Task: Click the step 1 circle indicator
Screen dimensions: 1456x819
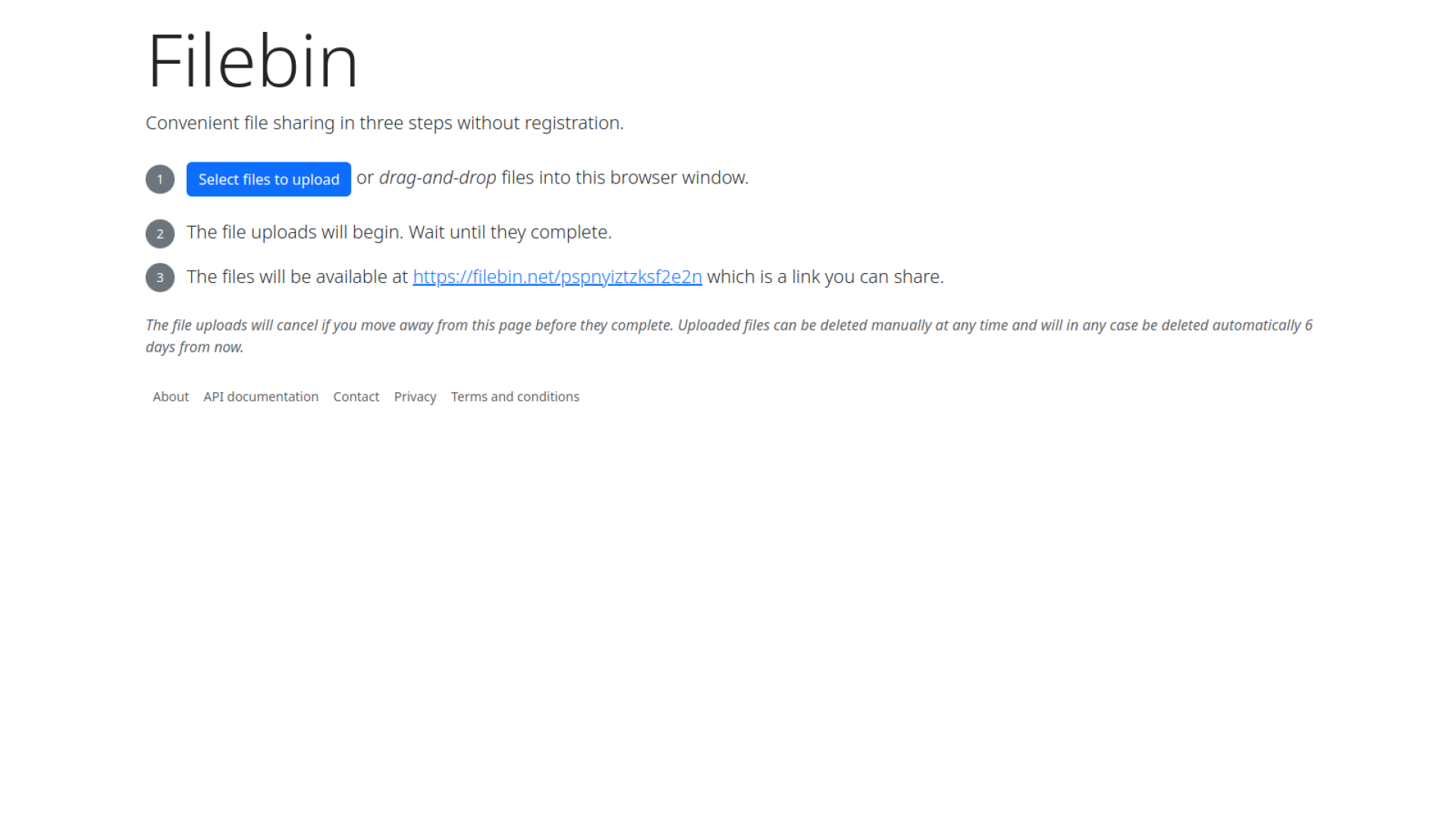Action: pyautogui.click(x=159, y=179)
